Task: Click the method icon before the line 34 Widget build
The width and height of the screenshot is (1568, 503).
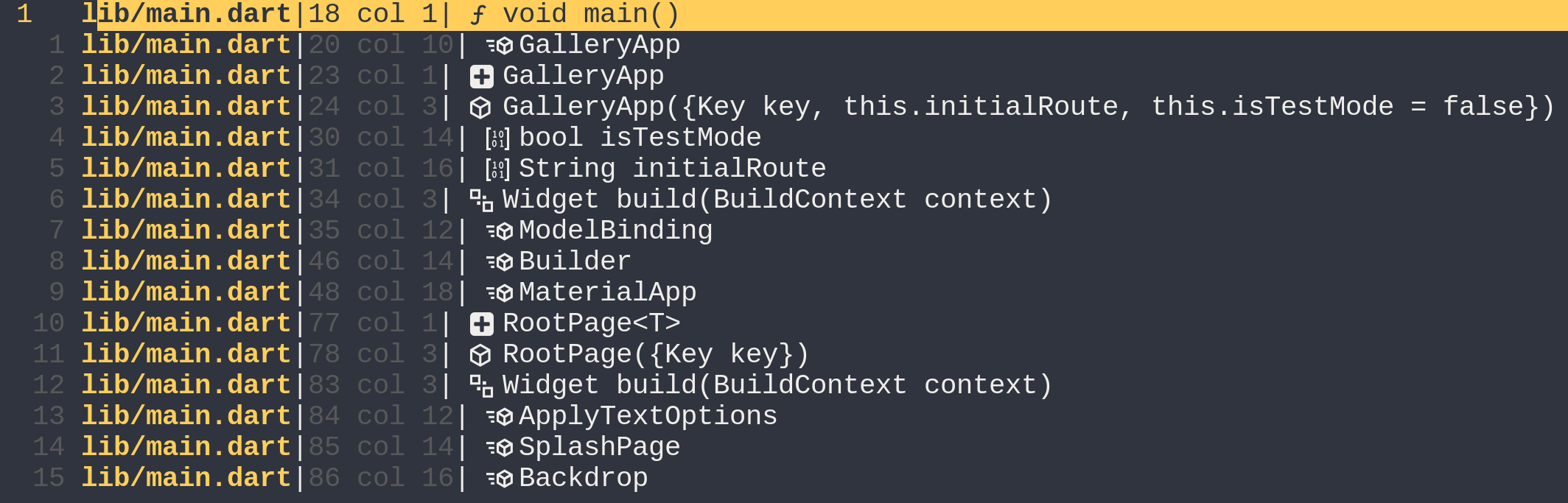Action: pyautogui.click(x=481, y=200)
